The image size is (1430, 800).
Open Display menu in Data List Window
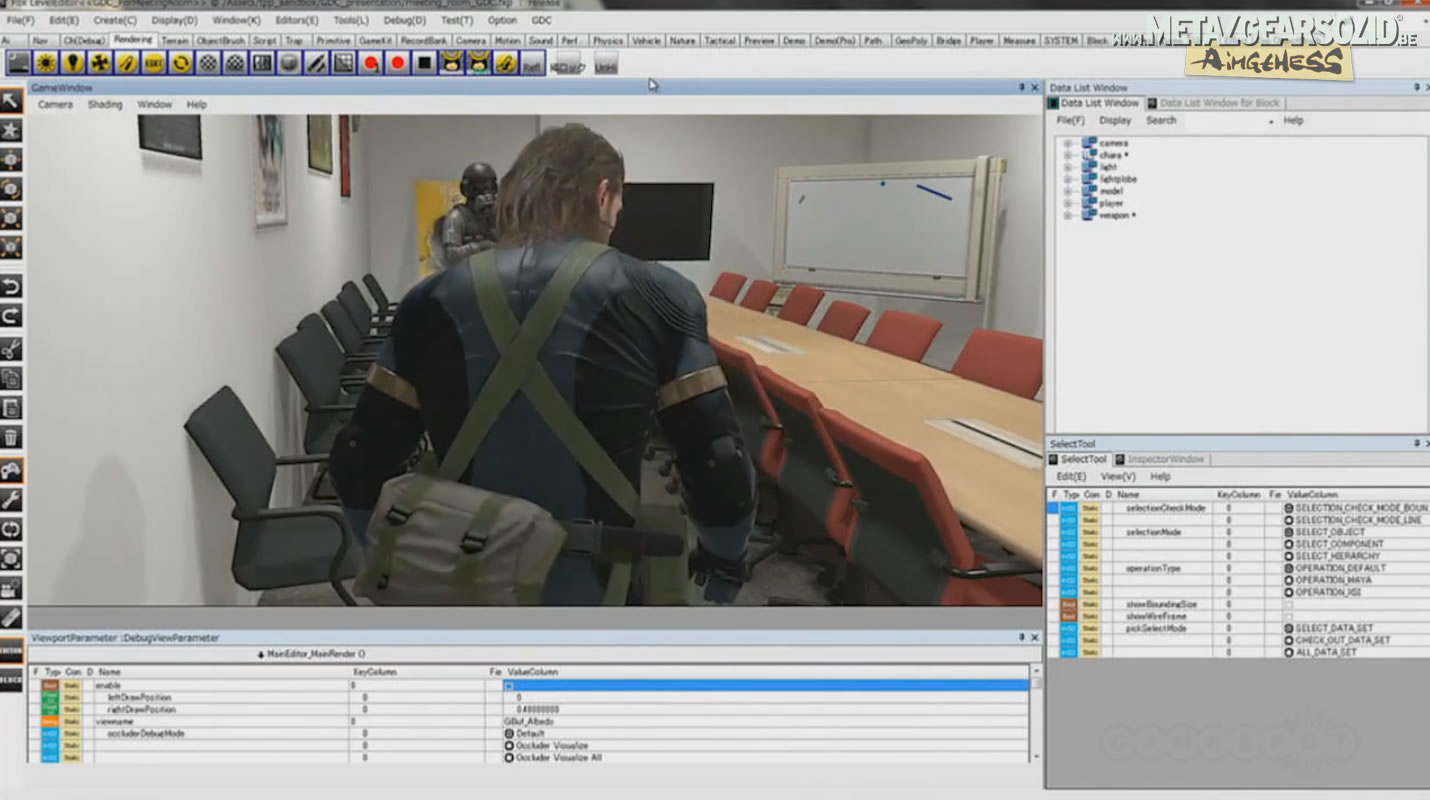1115,121
